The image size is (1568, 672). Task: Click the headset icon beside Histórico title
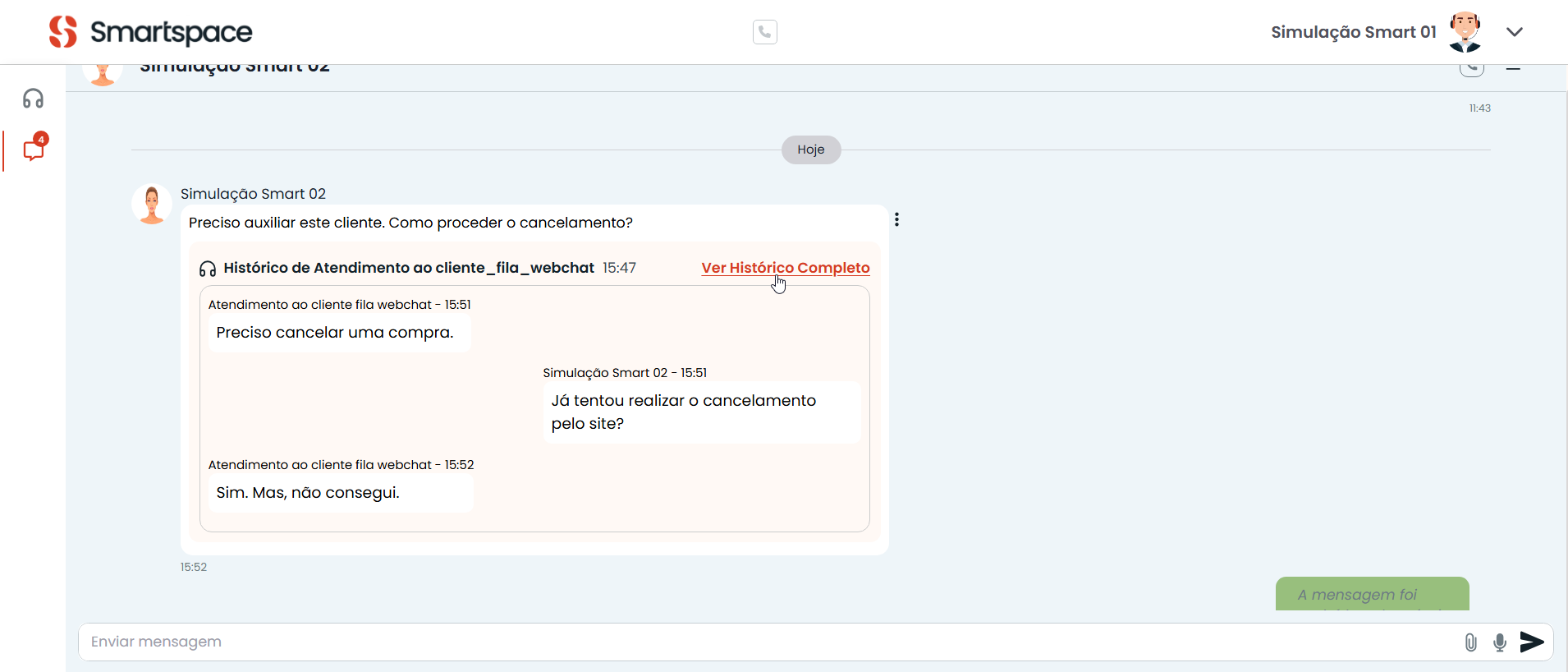coord(208,269)
